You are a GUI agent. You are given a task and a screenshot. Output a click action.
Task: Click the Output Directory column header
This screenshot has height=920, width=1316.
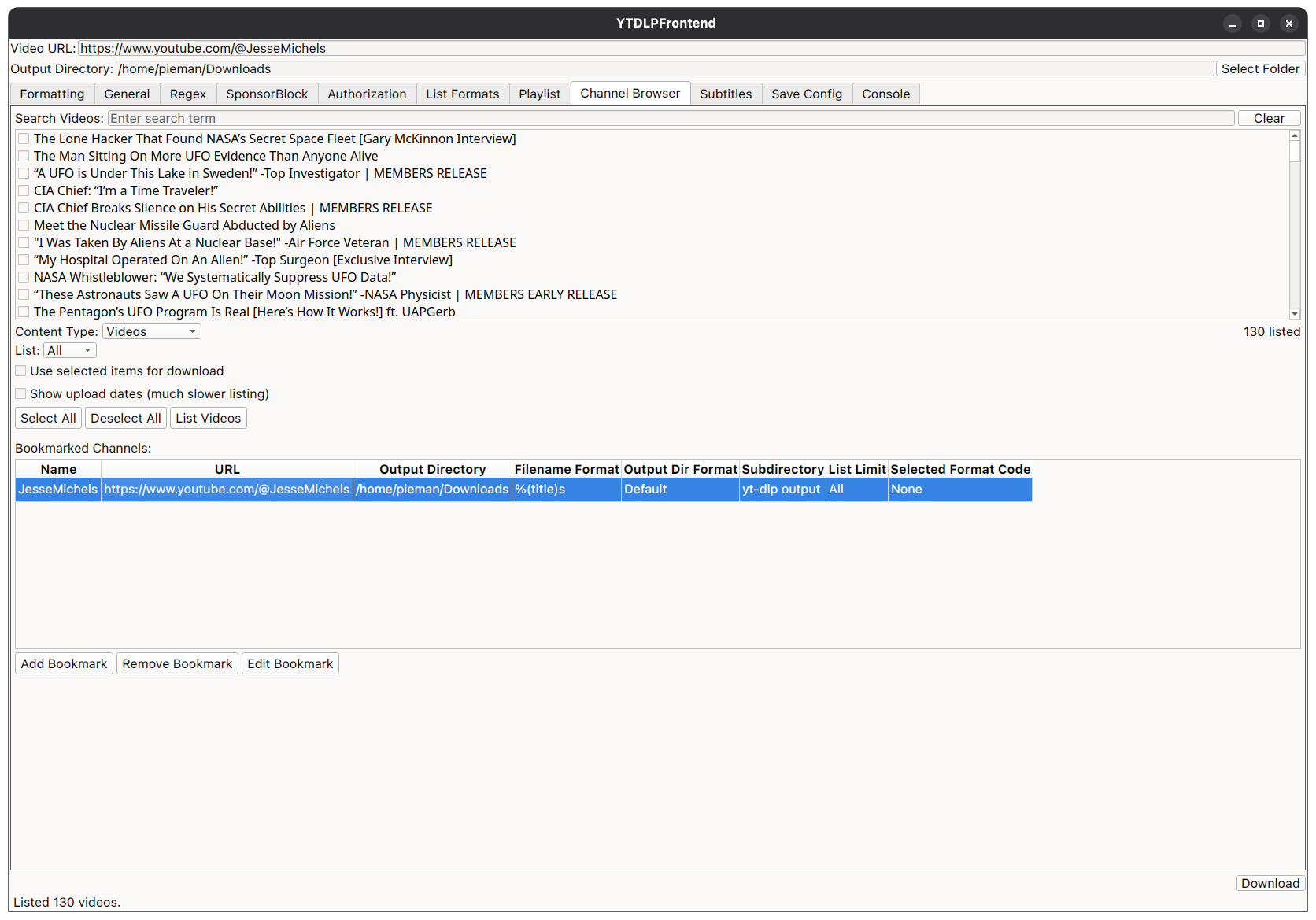pyautogui.click(x=432, y=469)
